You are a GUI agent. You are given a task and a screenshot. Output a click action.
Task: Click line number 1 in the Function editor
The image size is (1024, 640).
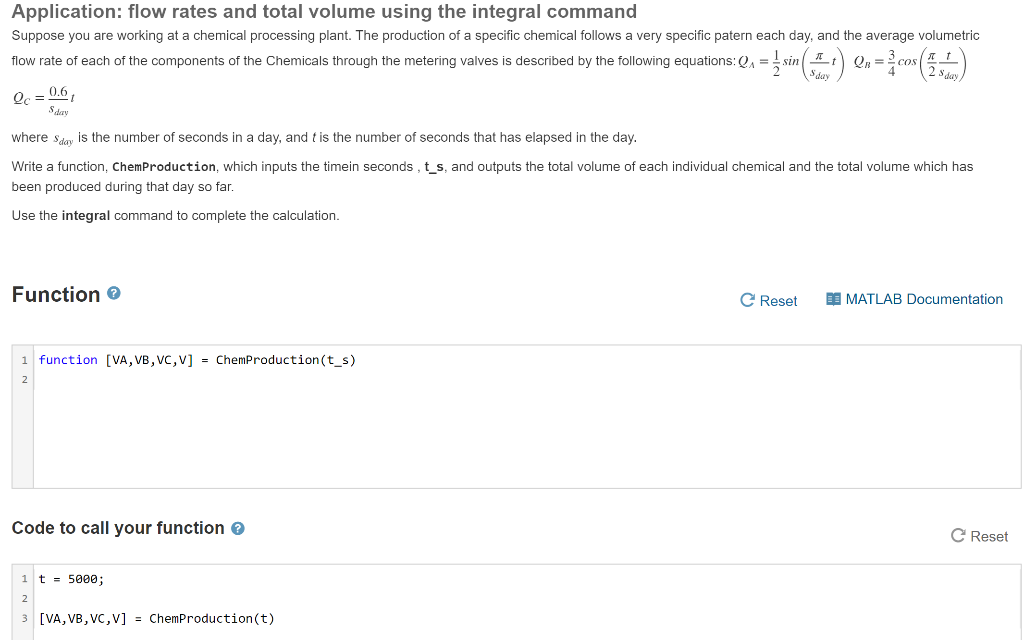(x=23, y=359)
